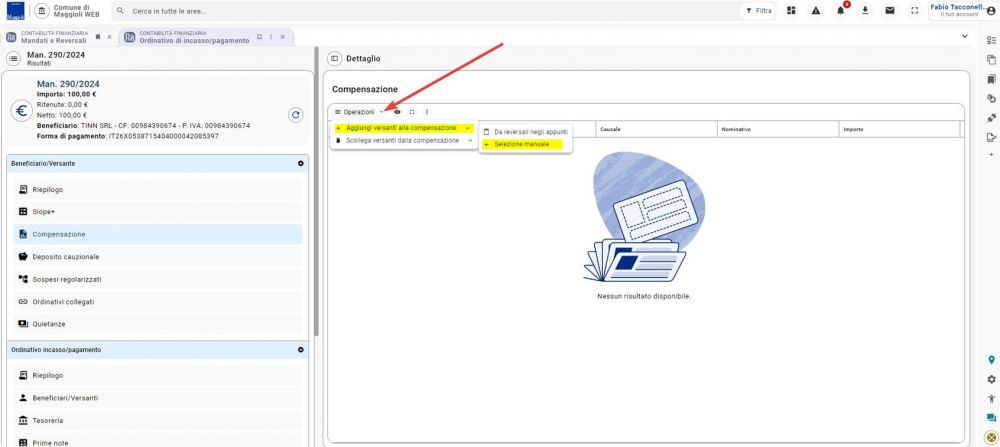Refresh the Man. 290/2024 mandate card

295,115
